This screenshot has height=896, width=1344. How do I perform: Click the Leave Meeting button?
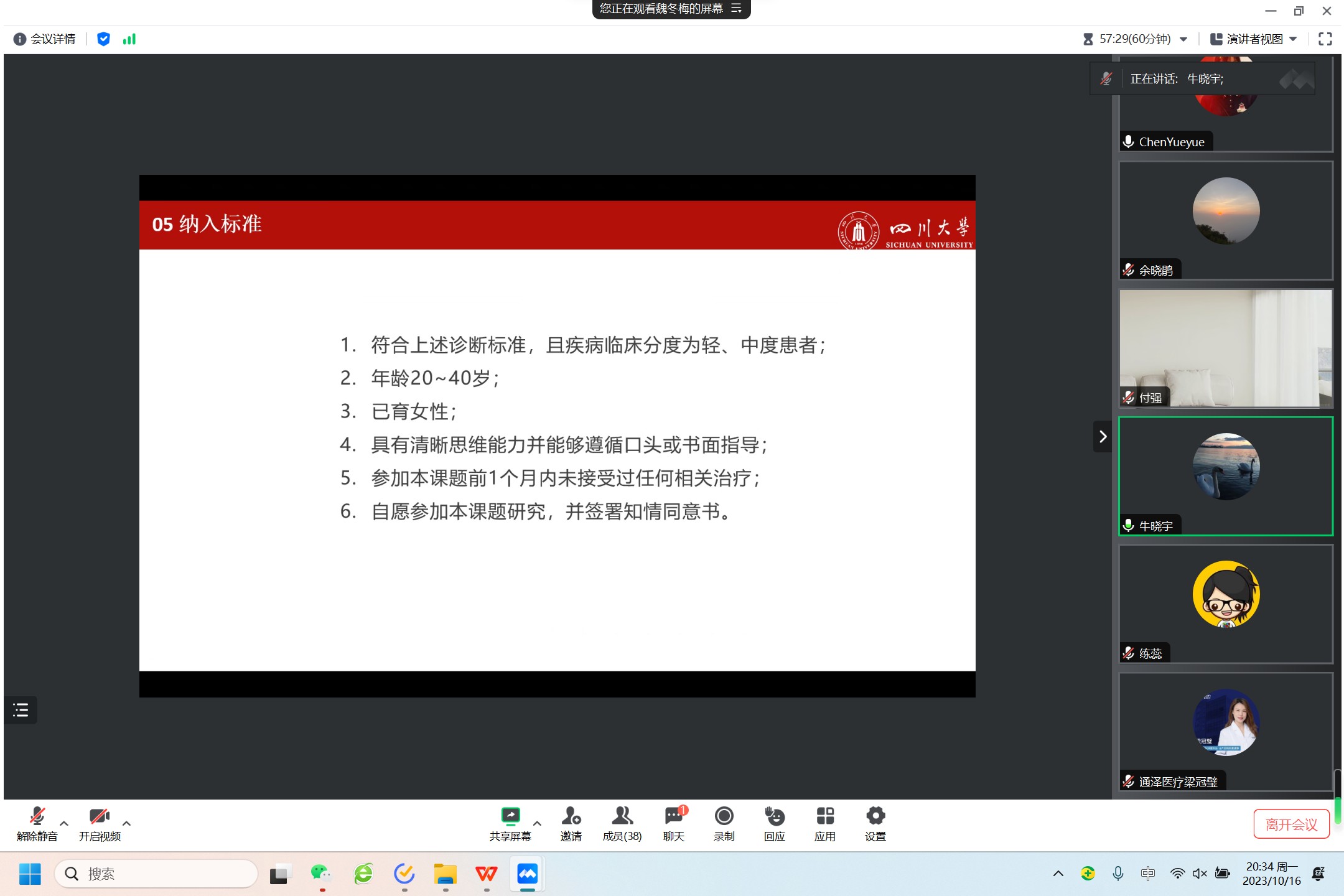[x=1291, y=824]
